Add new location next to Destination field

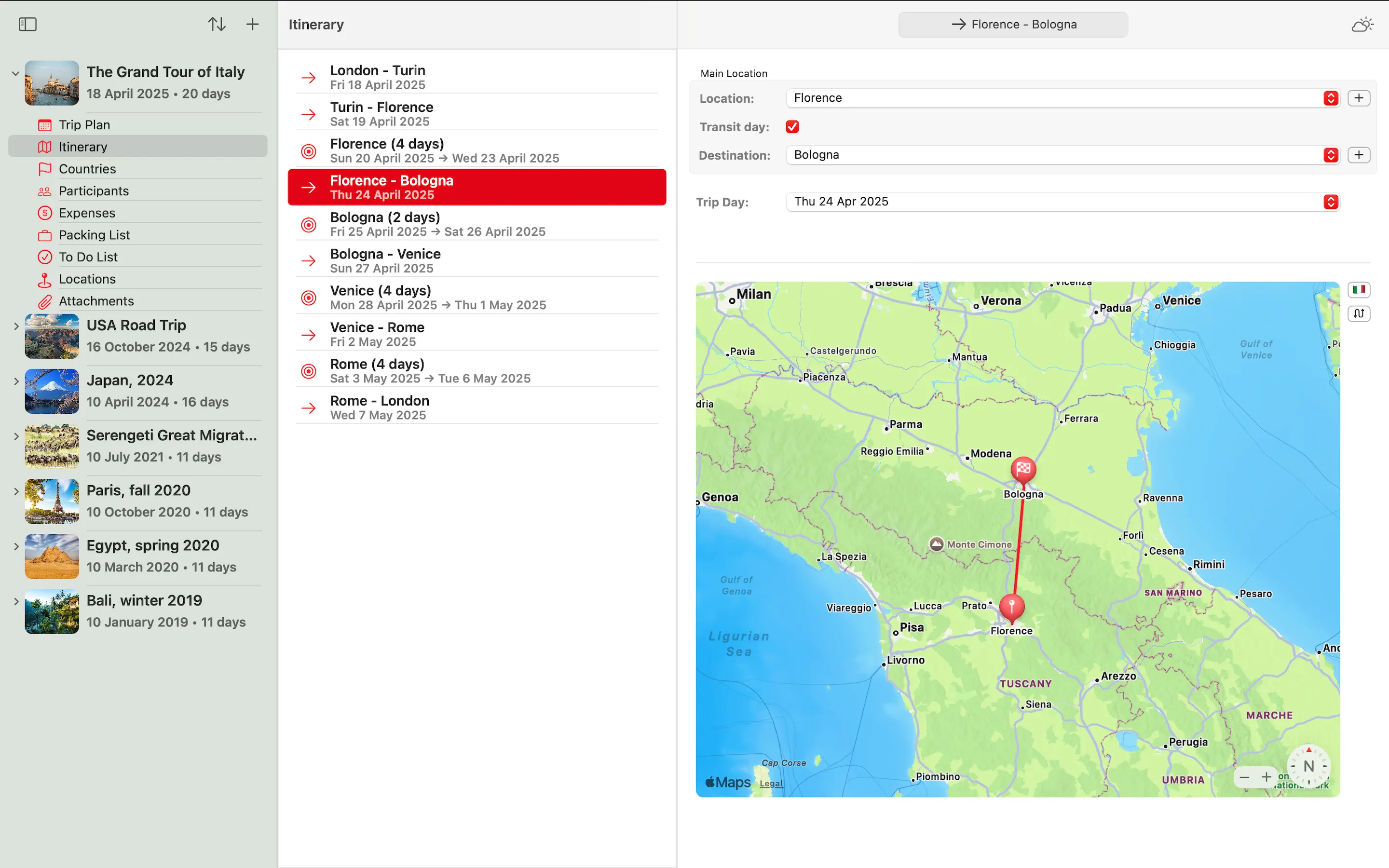tap(1359, 155)
